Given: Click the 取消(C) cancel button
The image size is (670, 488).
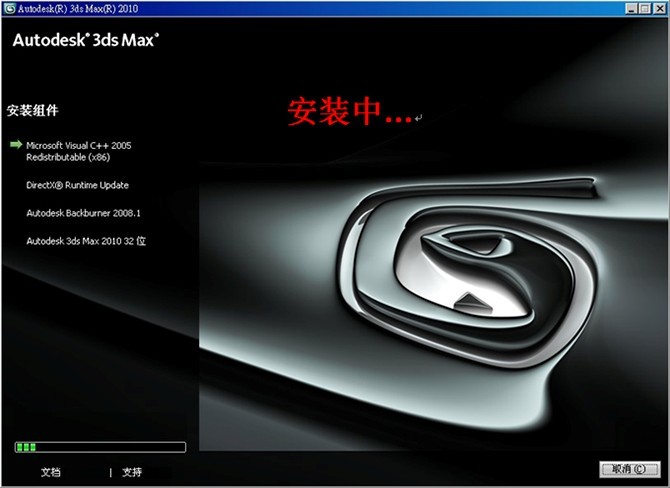Looking at the screenshot, I should [x=630, y=469].
